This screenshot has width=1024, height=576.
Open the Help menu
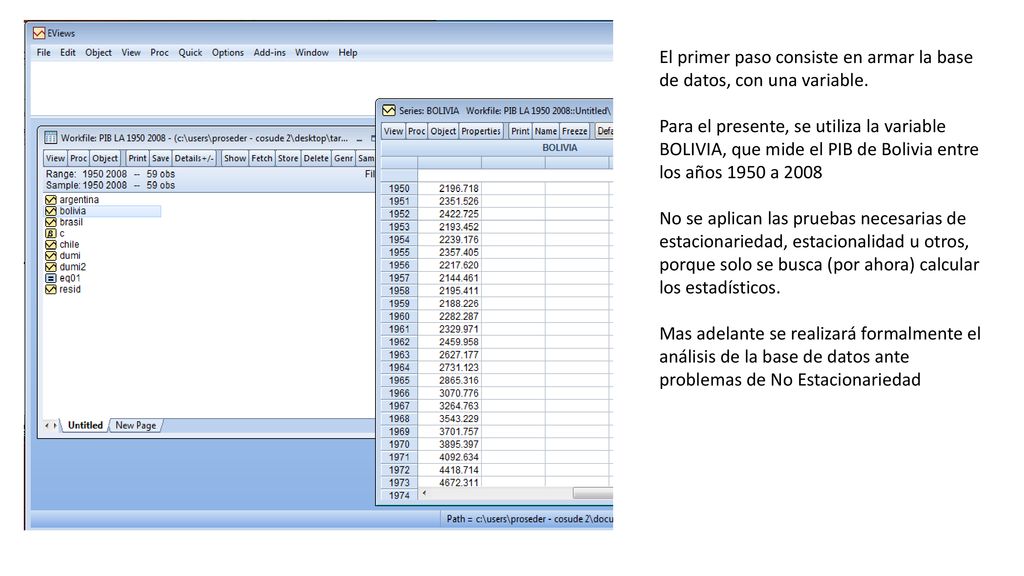[347, 52]
